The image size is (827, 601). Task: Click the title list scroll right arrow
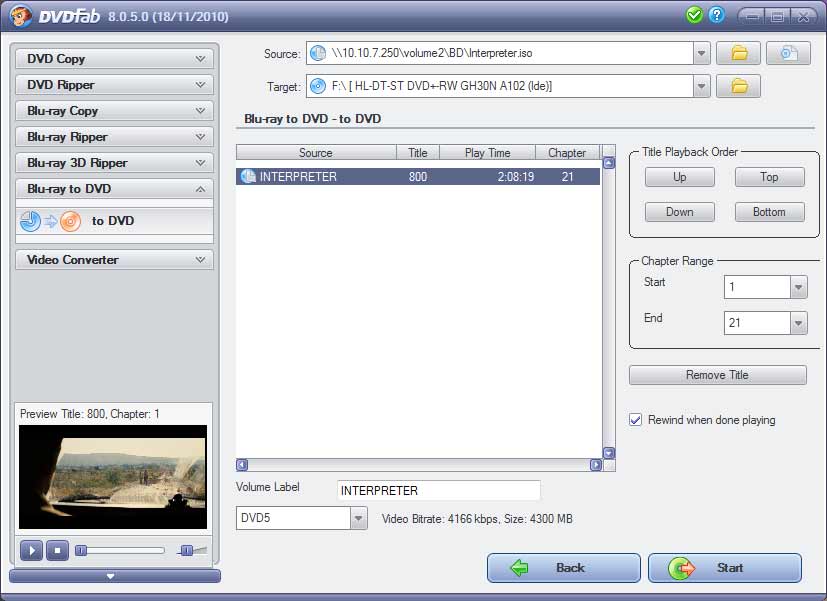[x=595, y=465]
